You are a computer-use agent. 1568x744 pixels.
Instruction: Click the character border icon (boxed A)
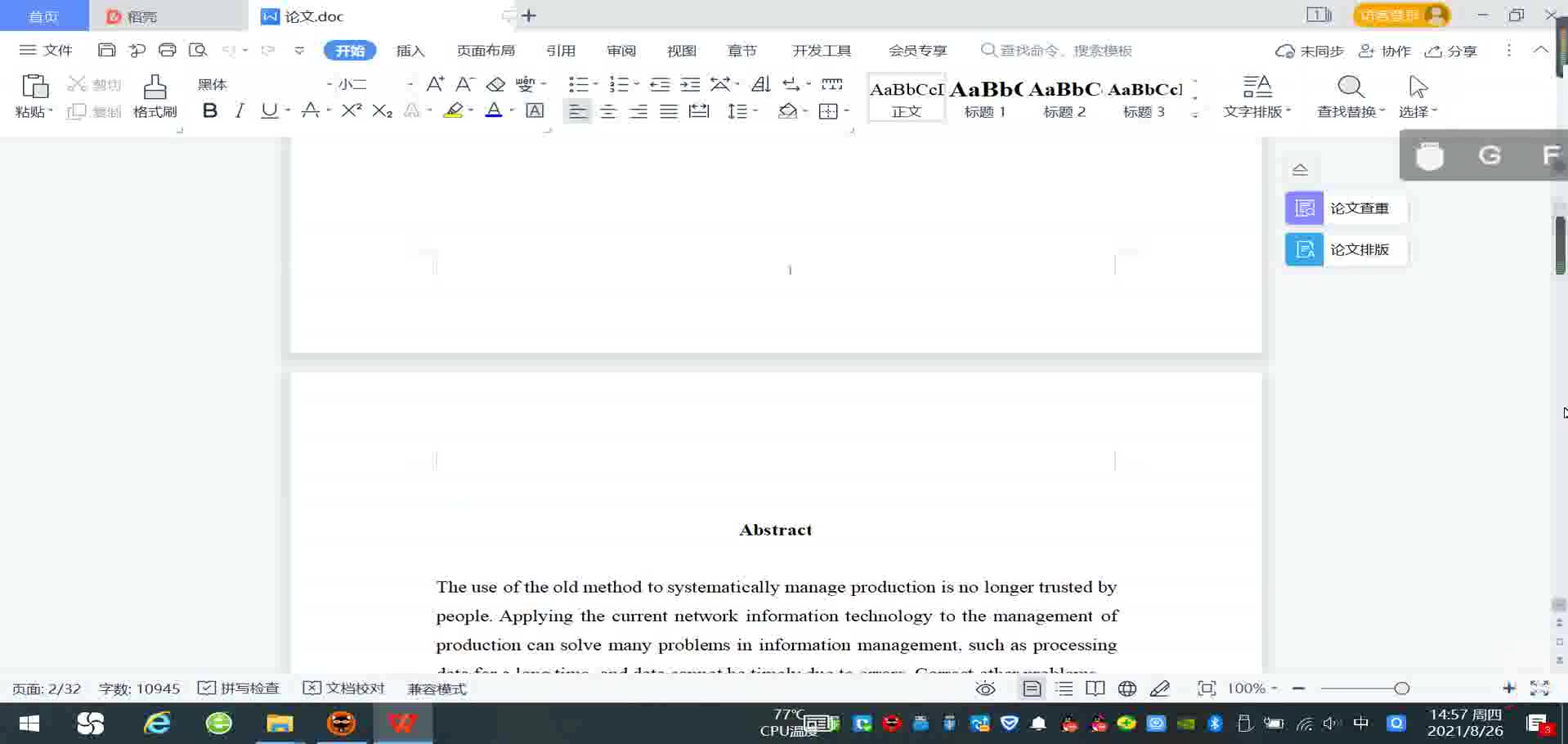point(535,110)
